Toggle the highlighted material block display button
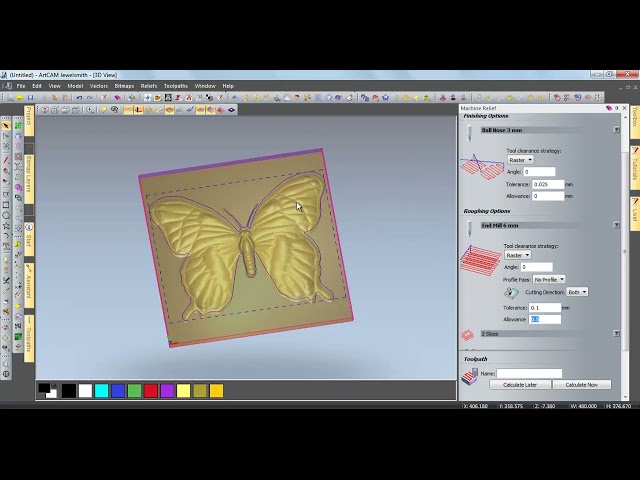Image resolution: width=640 pixels, height=480 pixels. tap(169, 109)
